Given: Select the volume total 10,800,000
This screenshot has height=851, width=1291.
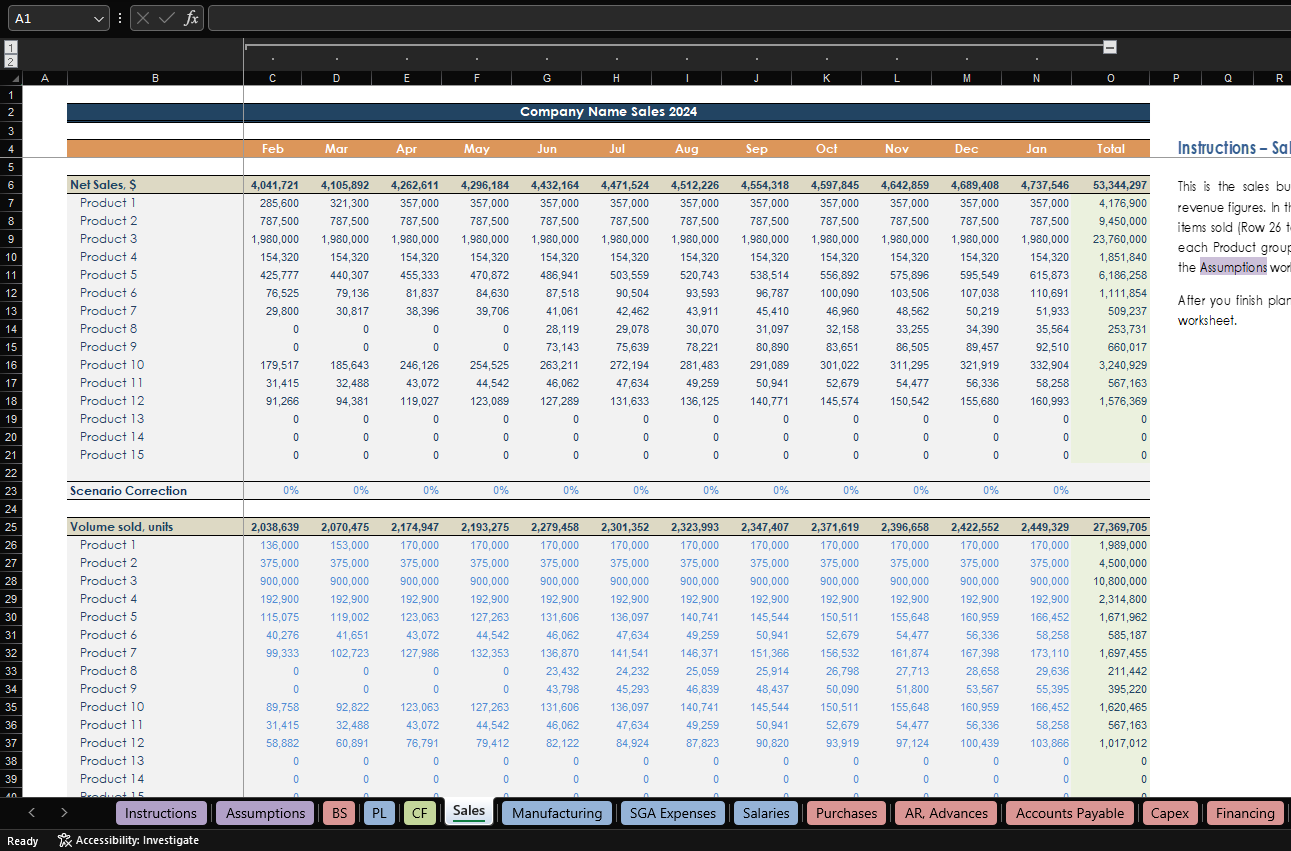Looking at the screenshot, I should 1111,581.
